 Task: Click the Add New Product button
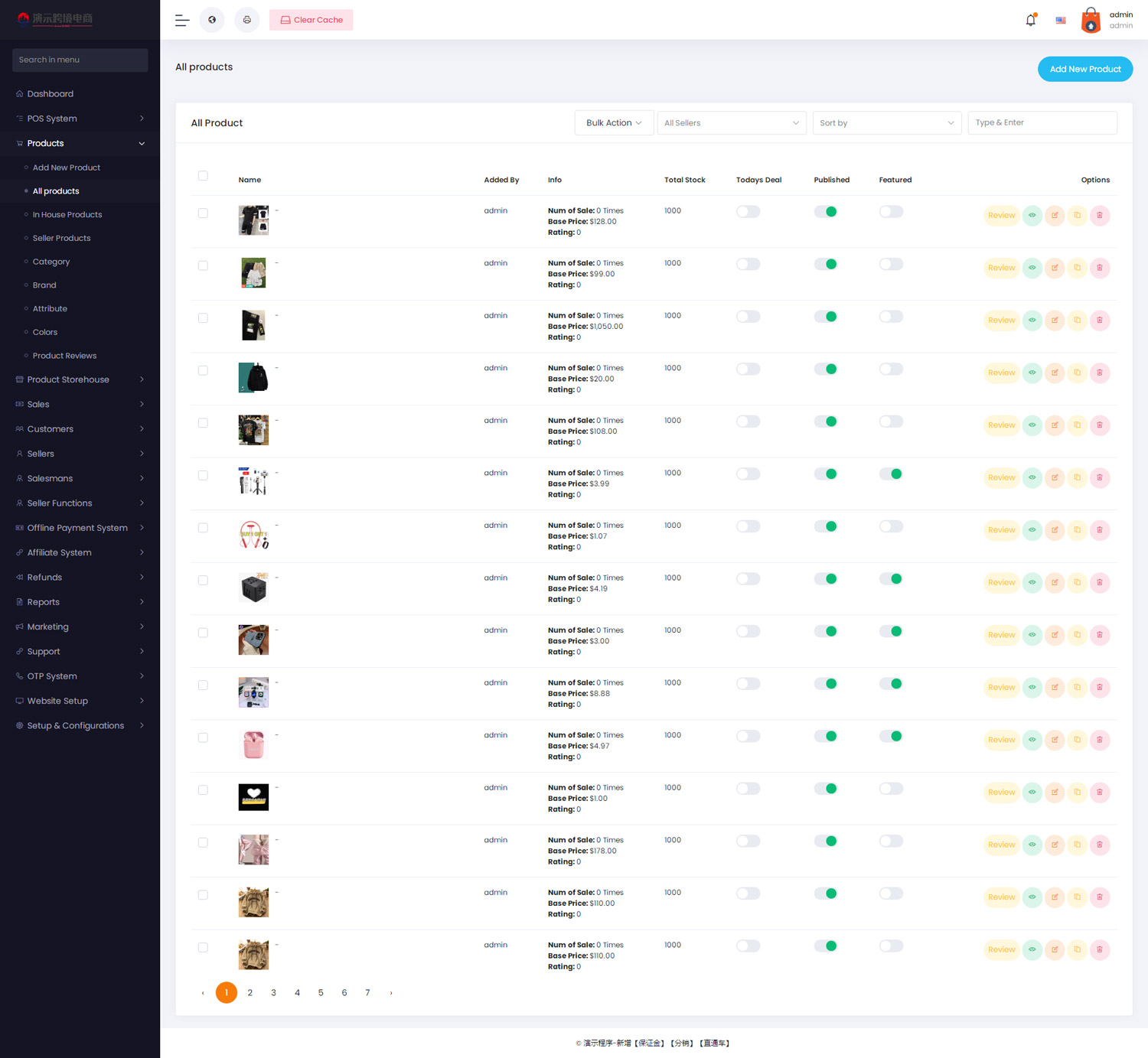click(1084, 69)
